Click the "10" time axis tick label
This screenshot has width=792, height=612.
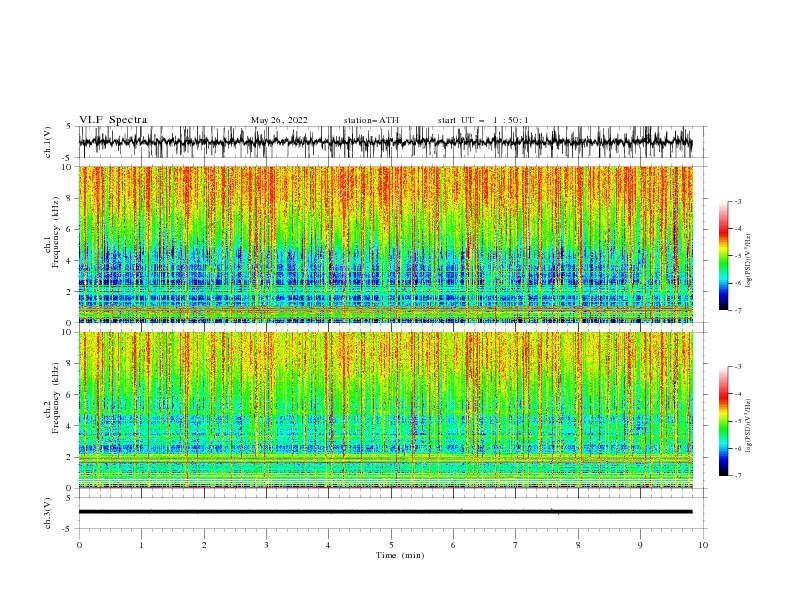[x=703, y=545]
